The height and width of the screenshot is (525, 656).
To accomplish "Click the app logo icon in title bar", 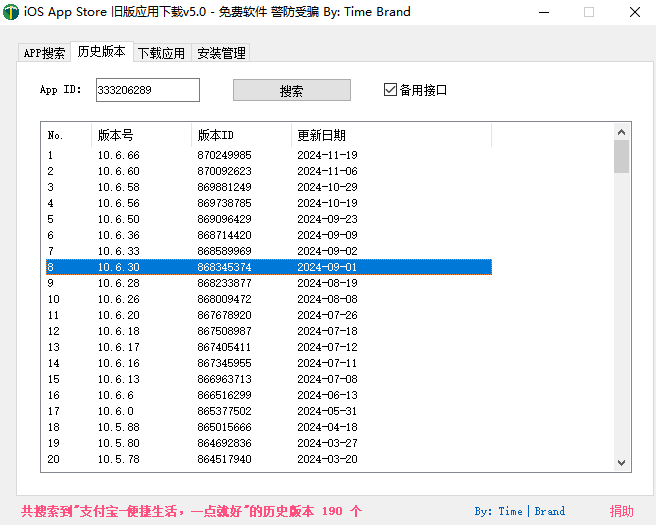I will pos(11,12).
